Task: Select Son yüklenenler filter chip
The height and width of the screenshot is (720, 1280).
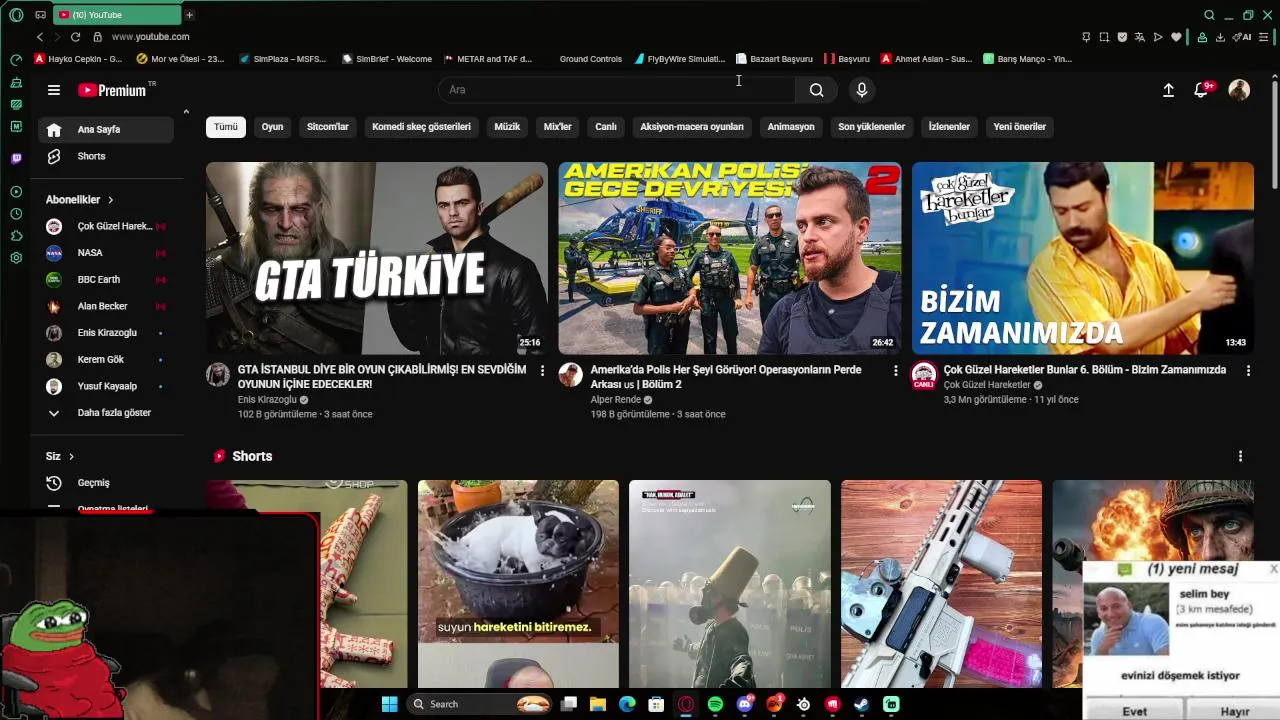Action: [871, 127]
